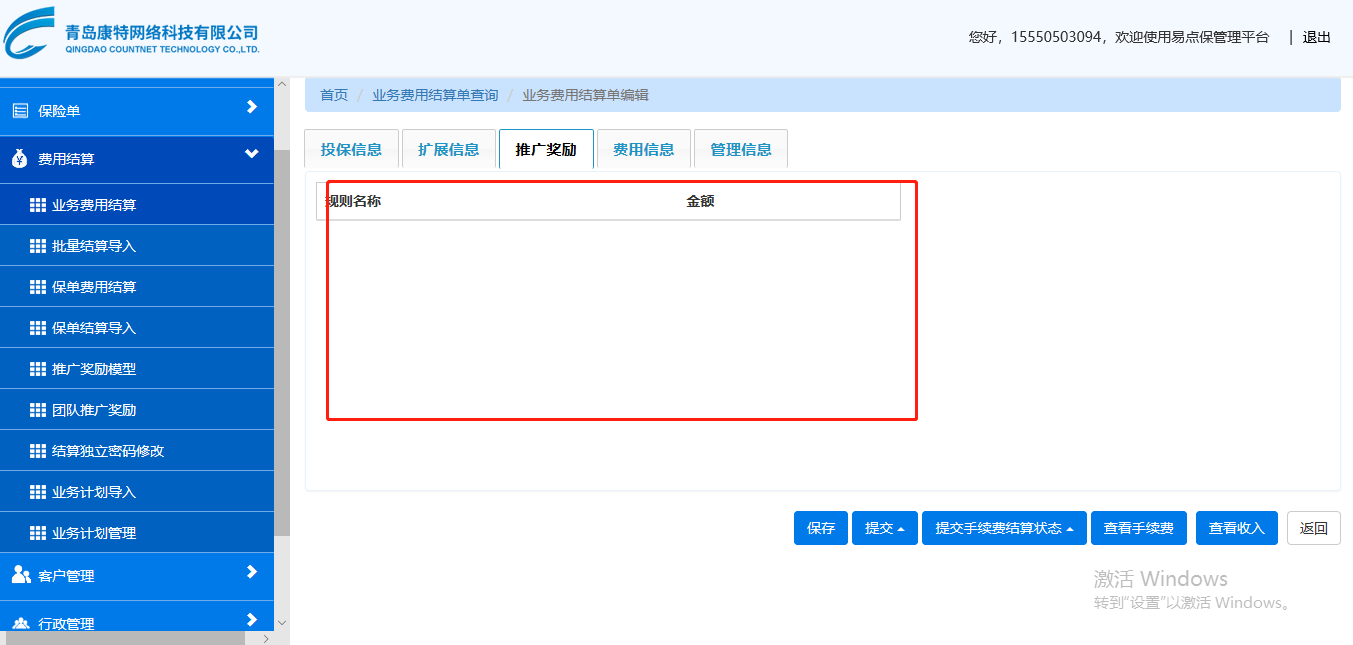Switch to the 费用信息 tab

643,149
